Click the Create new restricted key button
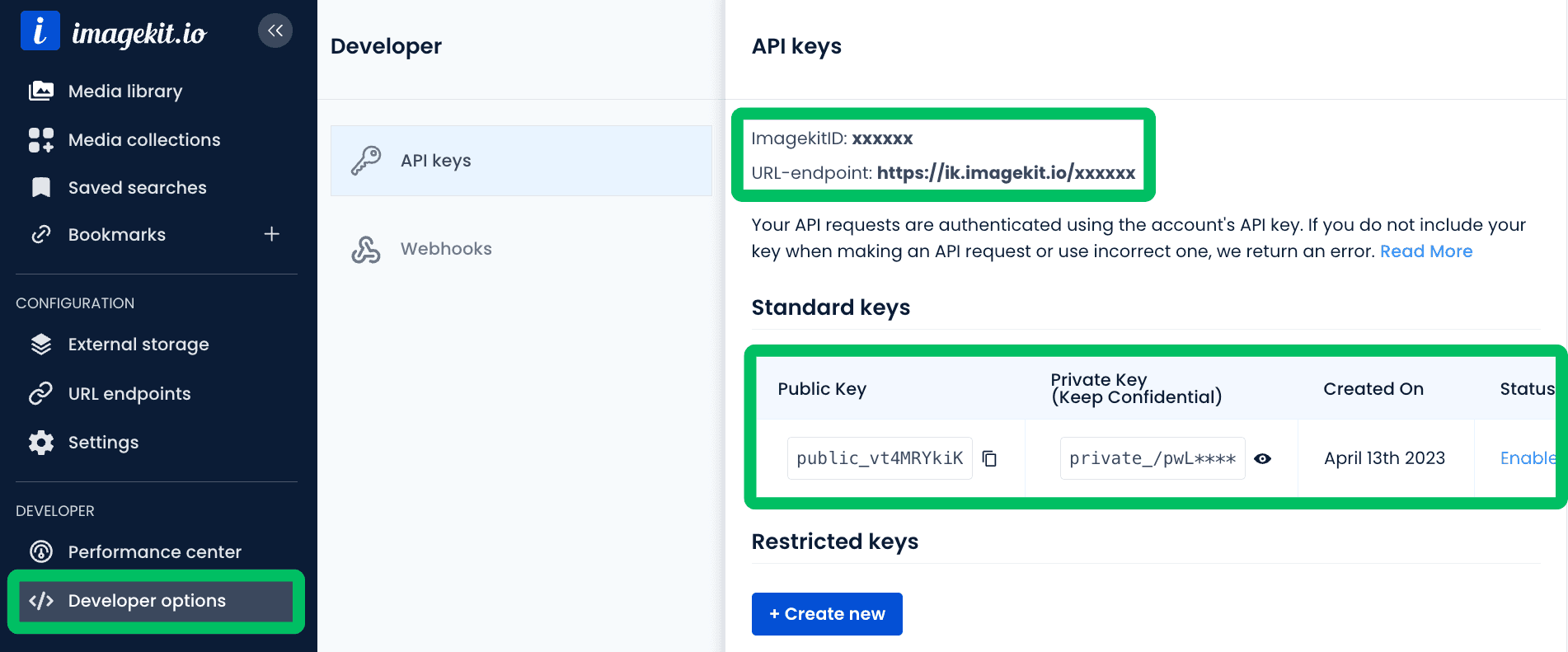 [826, 614]
